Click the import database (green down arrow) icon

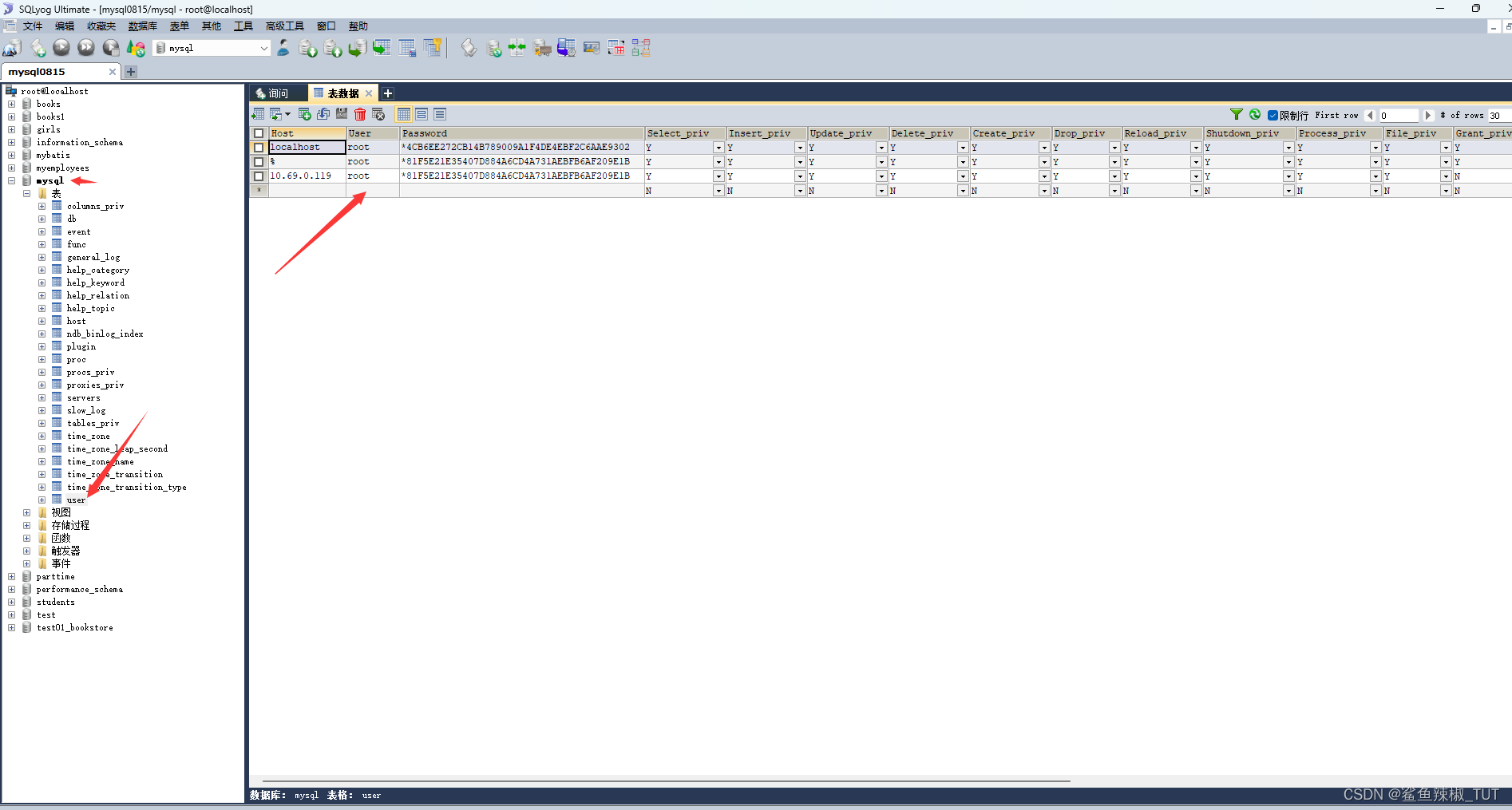coord(308,49)
